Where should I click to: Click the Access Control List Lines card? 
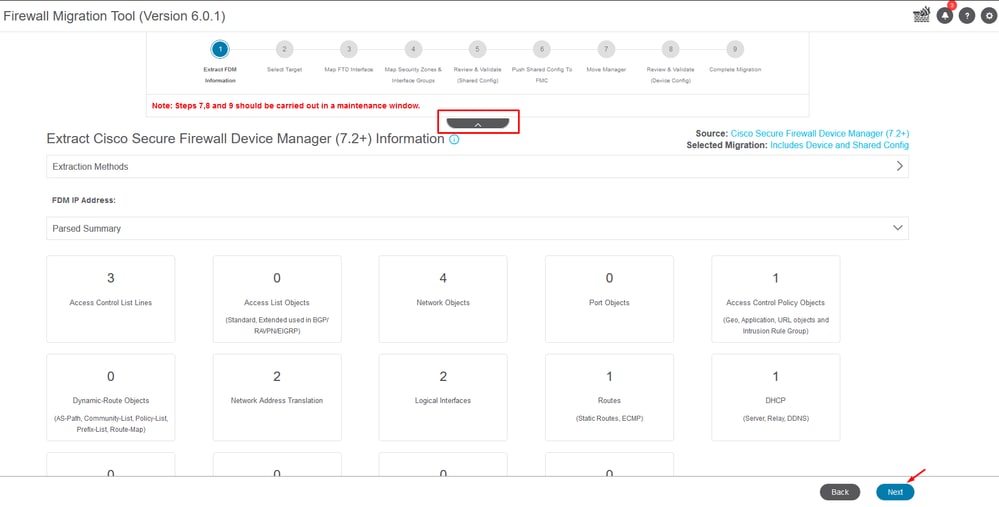(x=111, y=299)
